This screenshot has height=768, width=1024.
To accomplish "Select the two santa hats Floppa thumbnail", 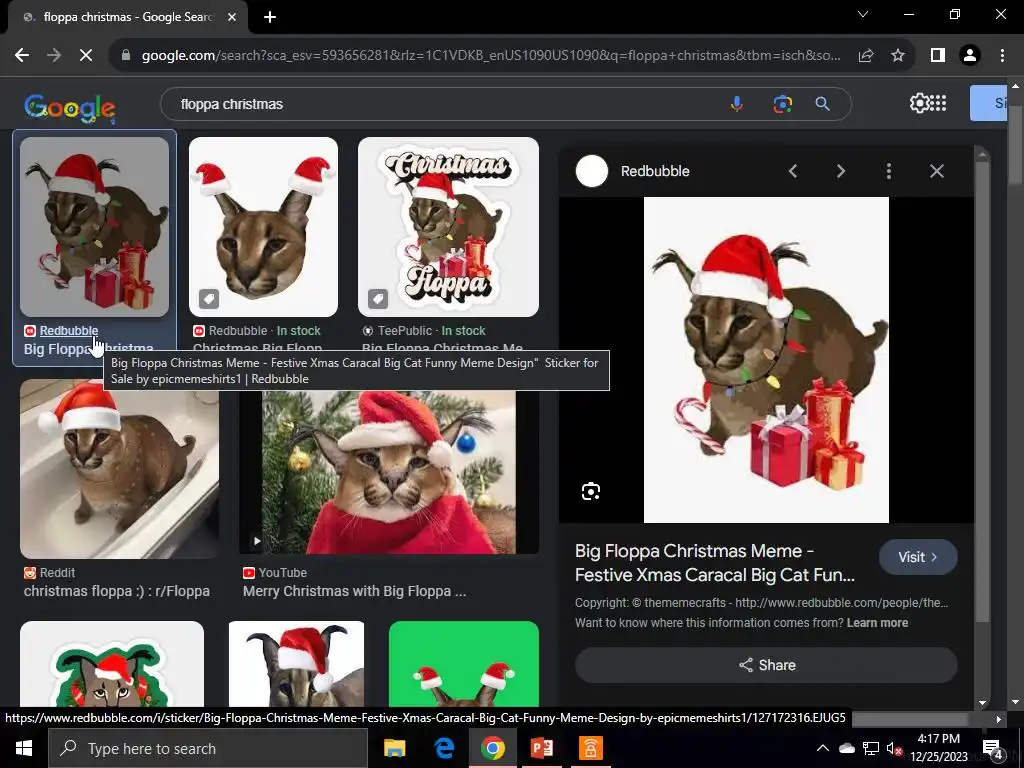I will [x=263, y=227].
